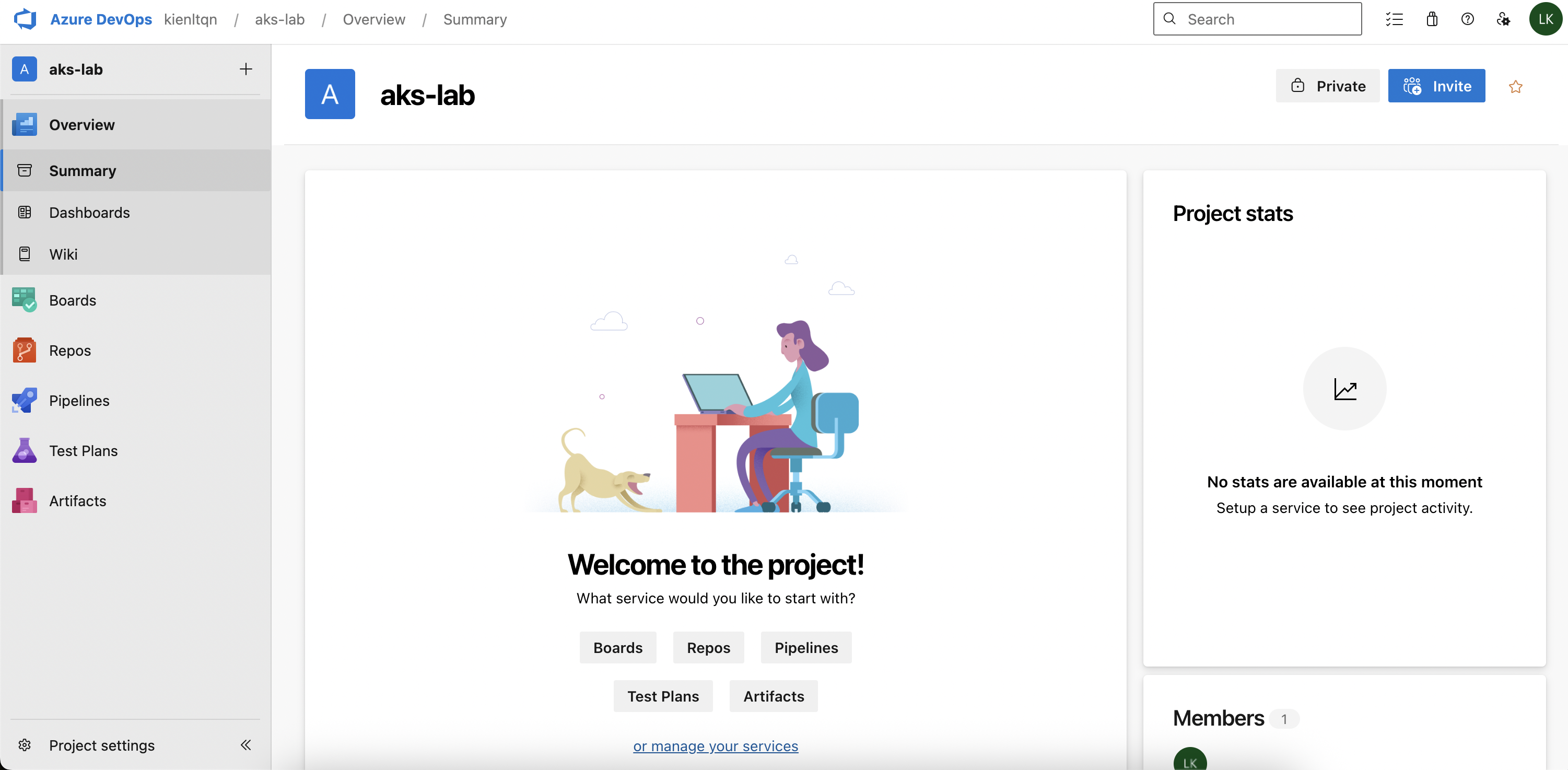Open Project settings at the sidebar bottom
This screenshot has width=1568, height=770.
(x=102, y=745)
